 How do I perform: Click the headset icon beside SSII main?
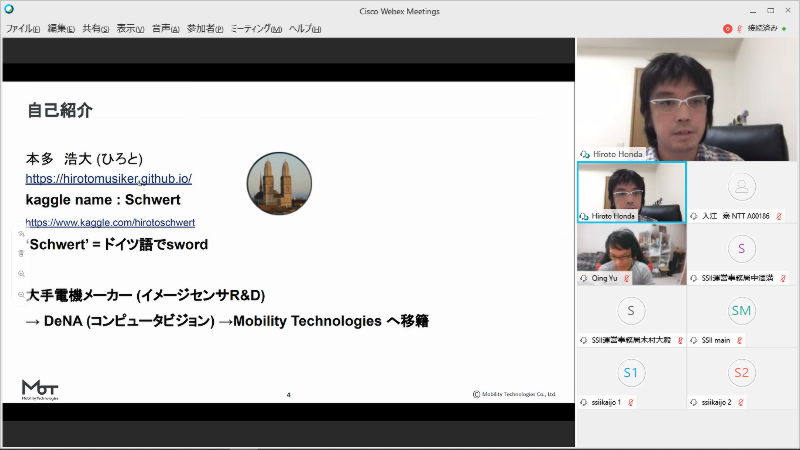pyautogui.click(x=694, y=340)
